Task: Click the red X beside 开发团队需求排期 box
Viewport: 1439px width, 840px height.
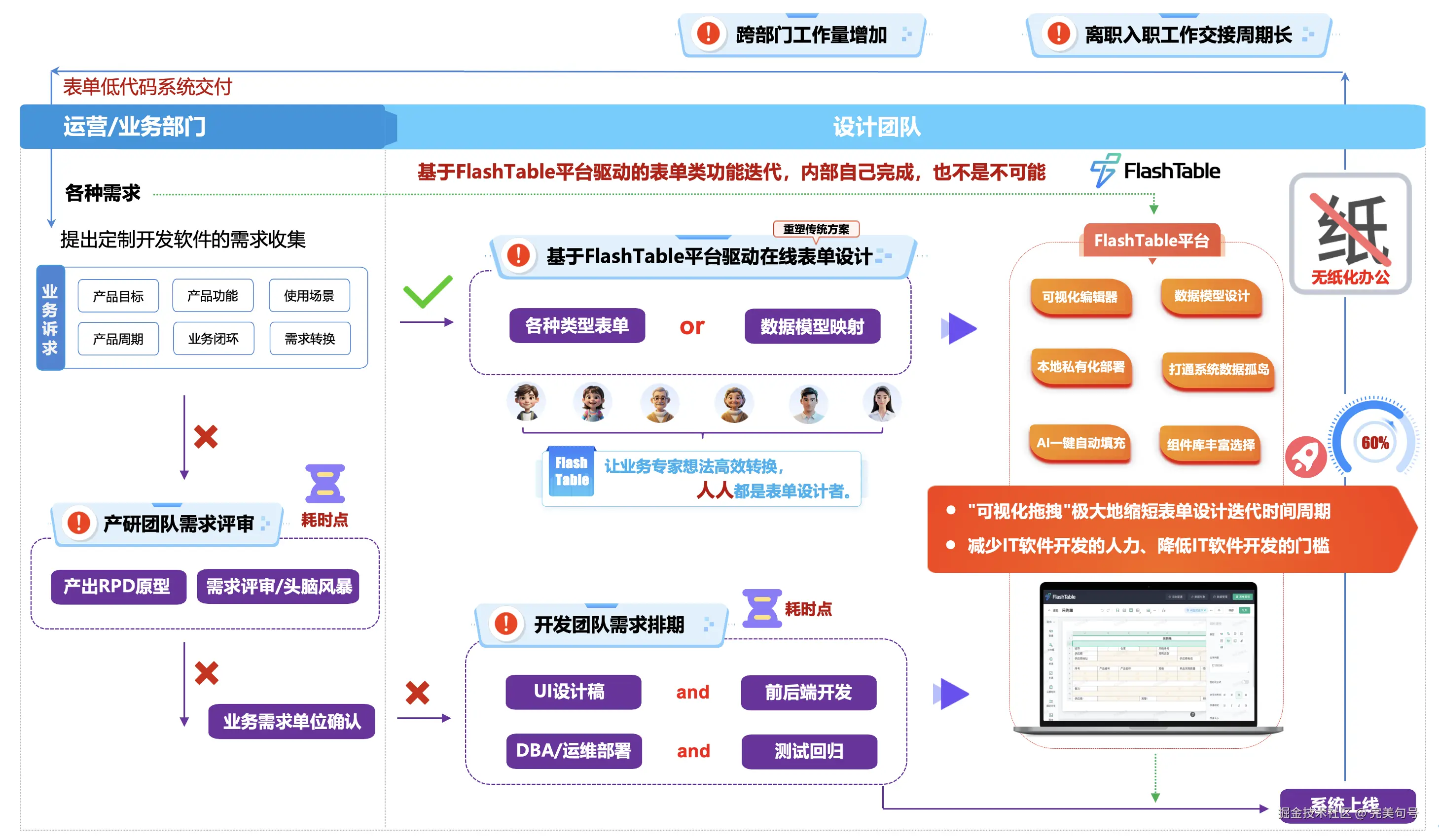Action: 417,692
